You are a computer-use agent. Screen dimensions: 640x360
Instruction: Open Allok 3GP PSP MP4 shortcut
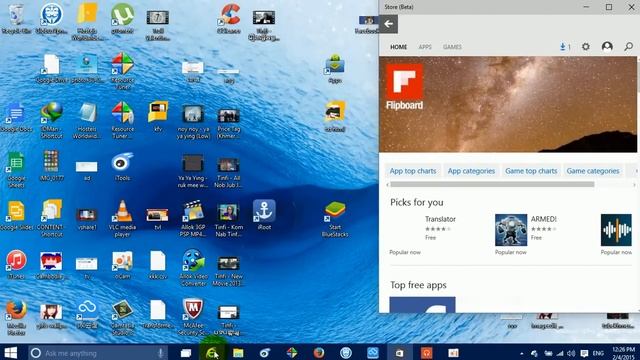coord(193,218)
